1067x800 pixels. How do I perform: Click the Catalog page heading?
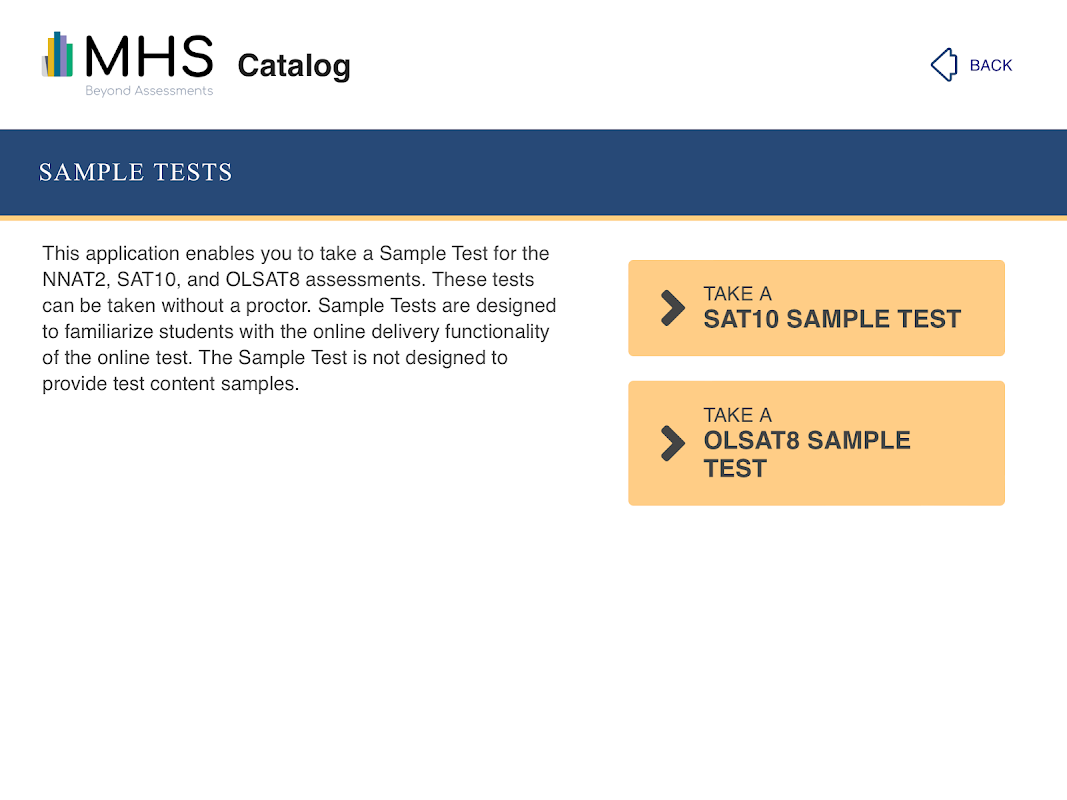[294, 66]
